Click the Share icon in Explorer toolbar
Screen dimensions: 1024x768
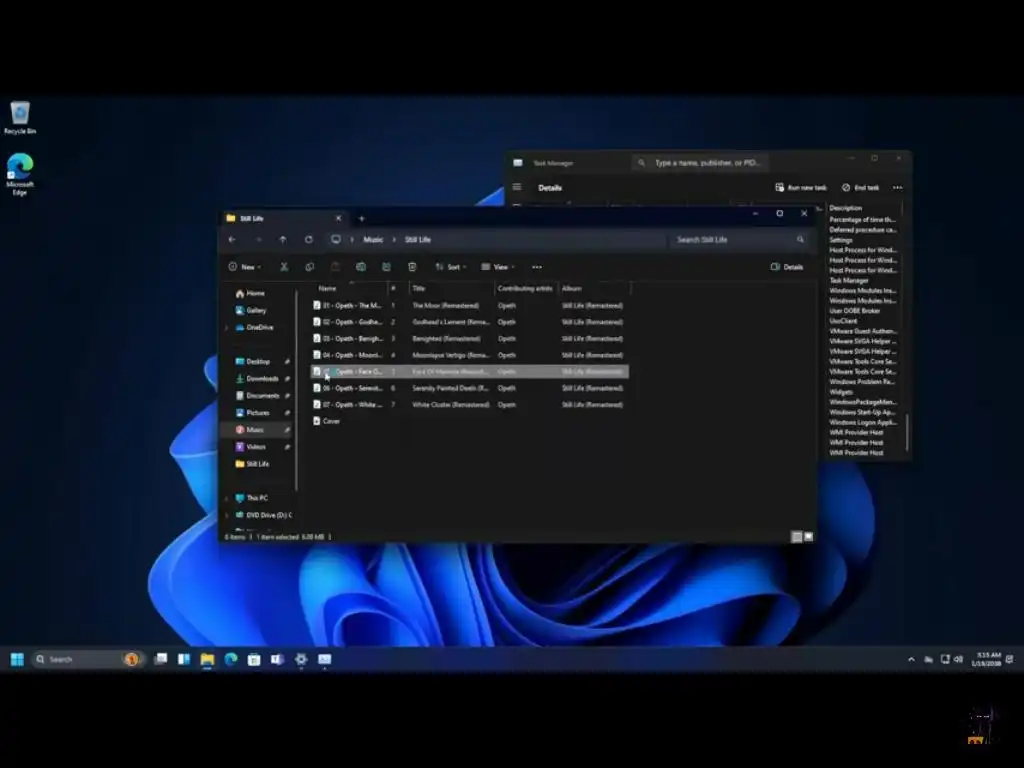[386, 267]
